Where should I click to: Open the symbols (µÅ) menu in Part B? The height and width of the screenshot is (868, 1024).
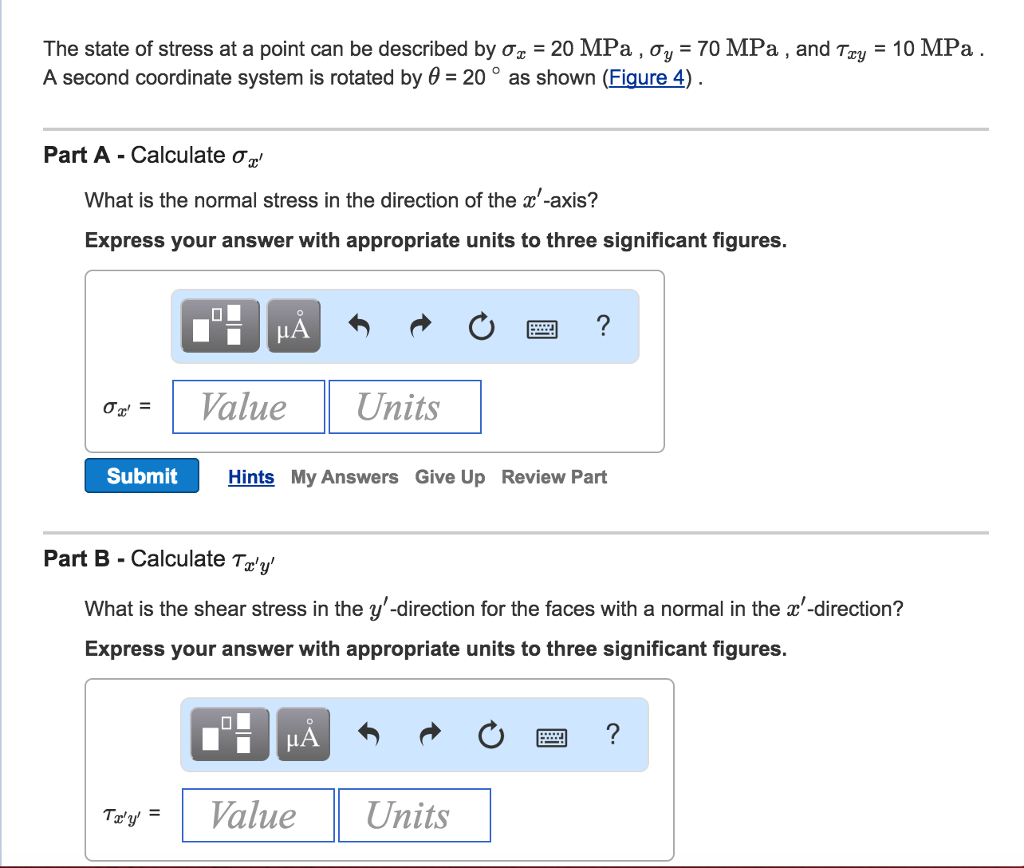tap(302, 736)
